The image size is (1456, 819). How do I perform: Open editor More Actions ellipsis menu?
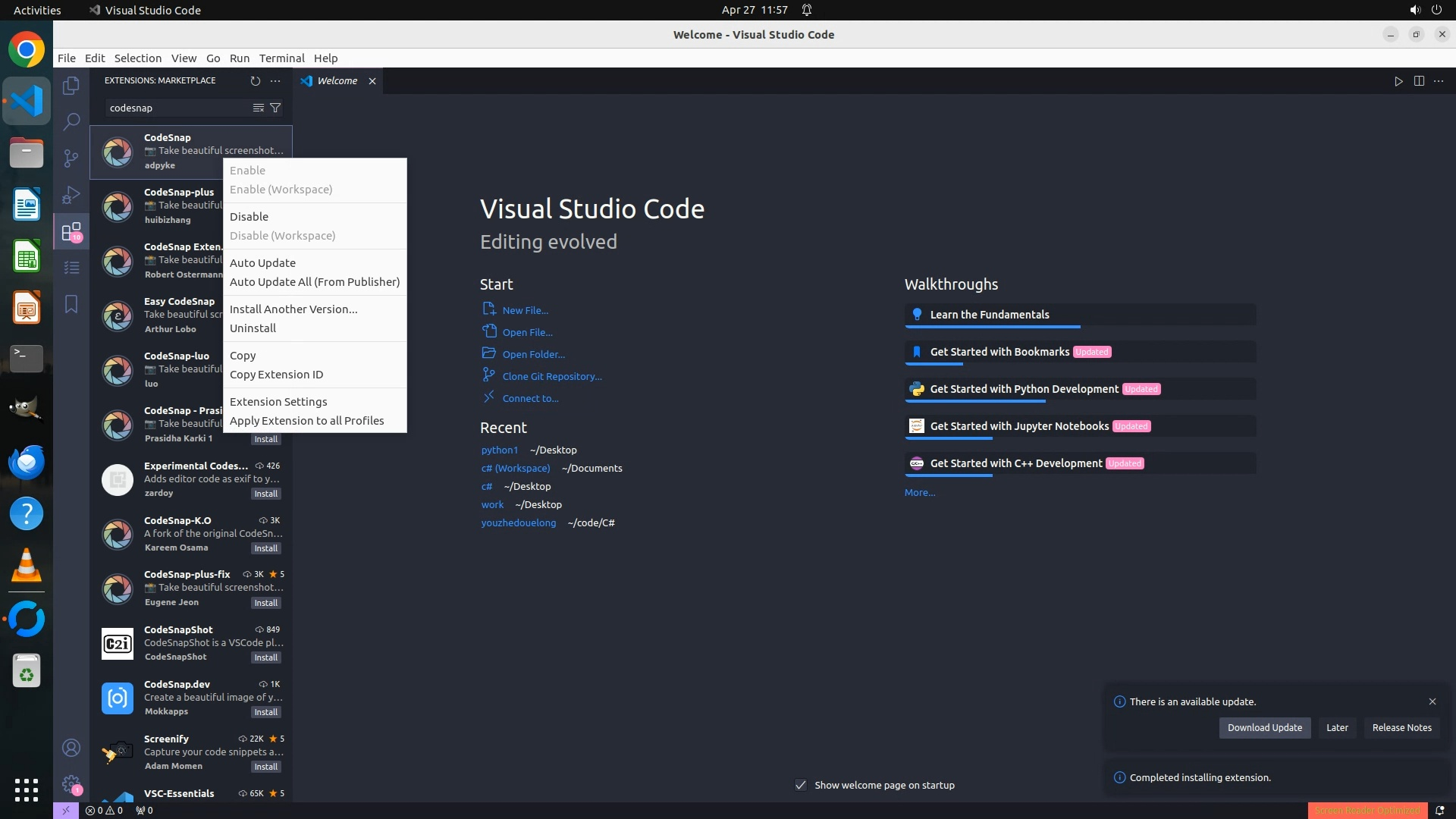click(x=1439, y=81)
